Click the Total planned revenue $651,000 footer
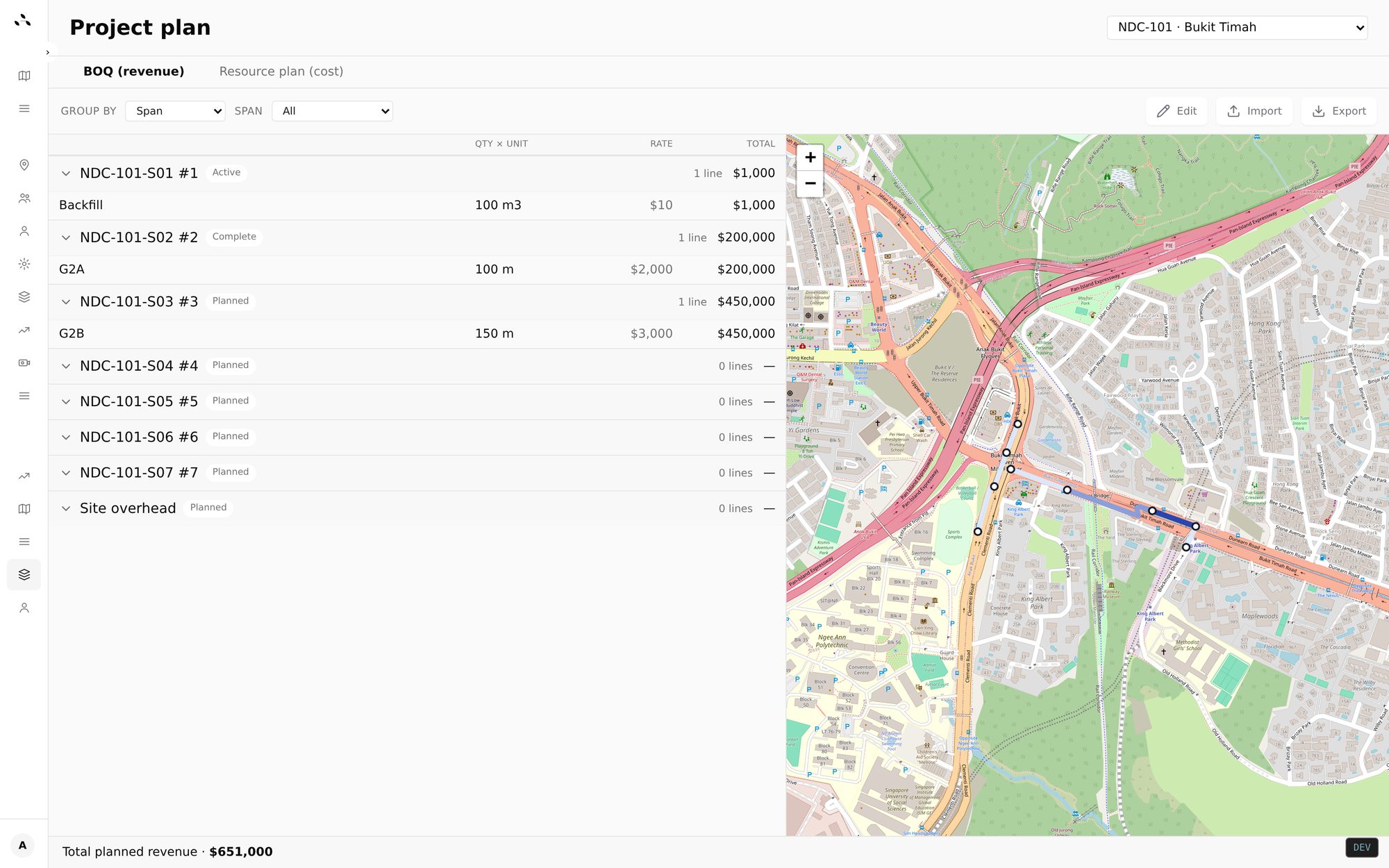Screen dimensions: 1389x868 [167, 852]
